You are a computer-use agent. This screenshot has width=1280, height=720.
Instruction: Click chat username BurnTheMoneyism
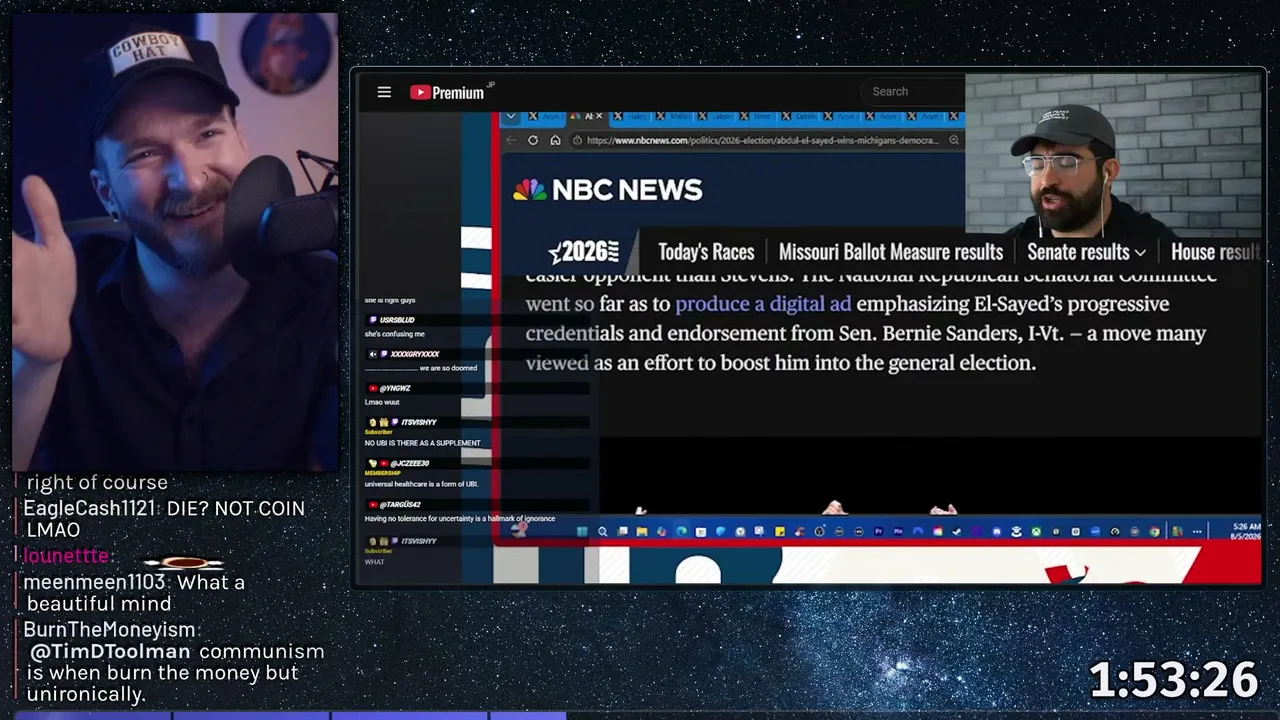[x=109, y=629]
